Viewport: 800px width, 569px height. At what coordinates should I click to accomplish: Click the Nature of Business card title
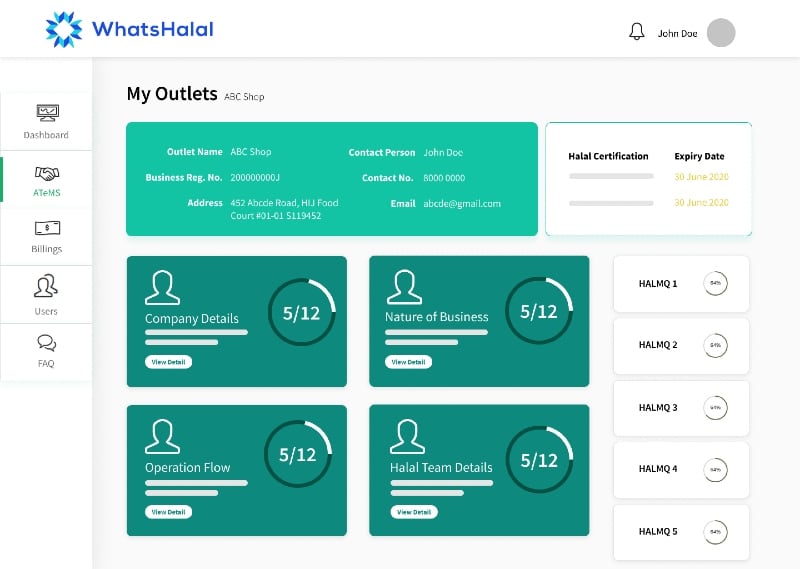[437, 317]
